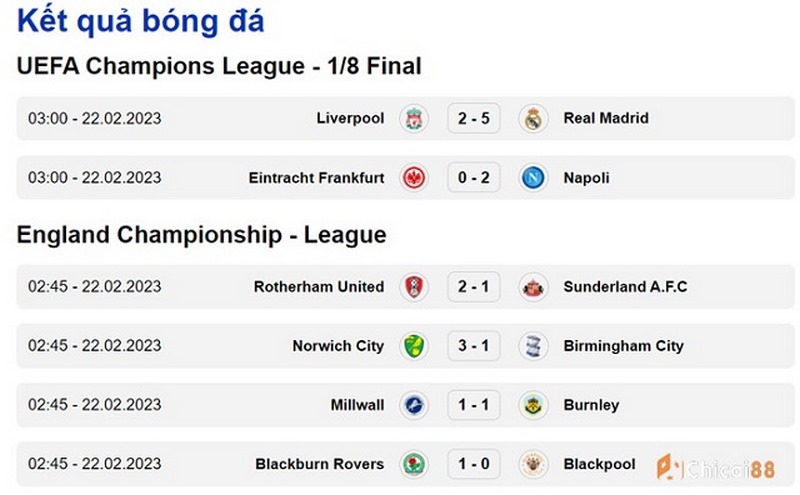The width and height of the screenshot is (800, 495).
Task: Click the Napoli club badge
Action: pyautogui.click(x=533, y=178)
